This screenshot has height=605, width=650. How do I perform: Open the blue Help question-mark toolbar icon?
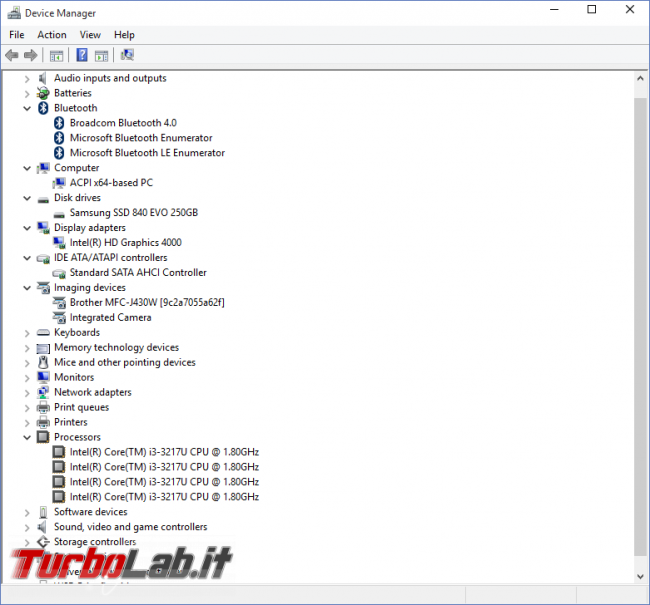[82, 55]
